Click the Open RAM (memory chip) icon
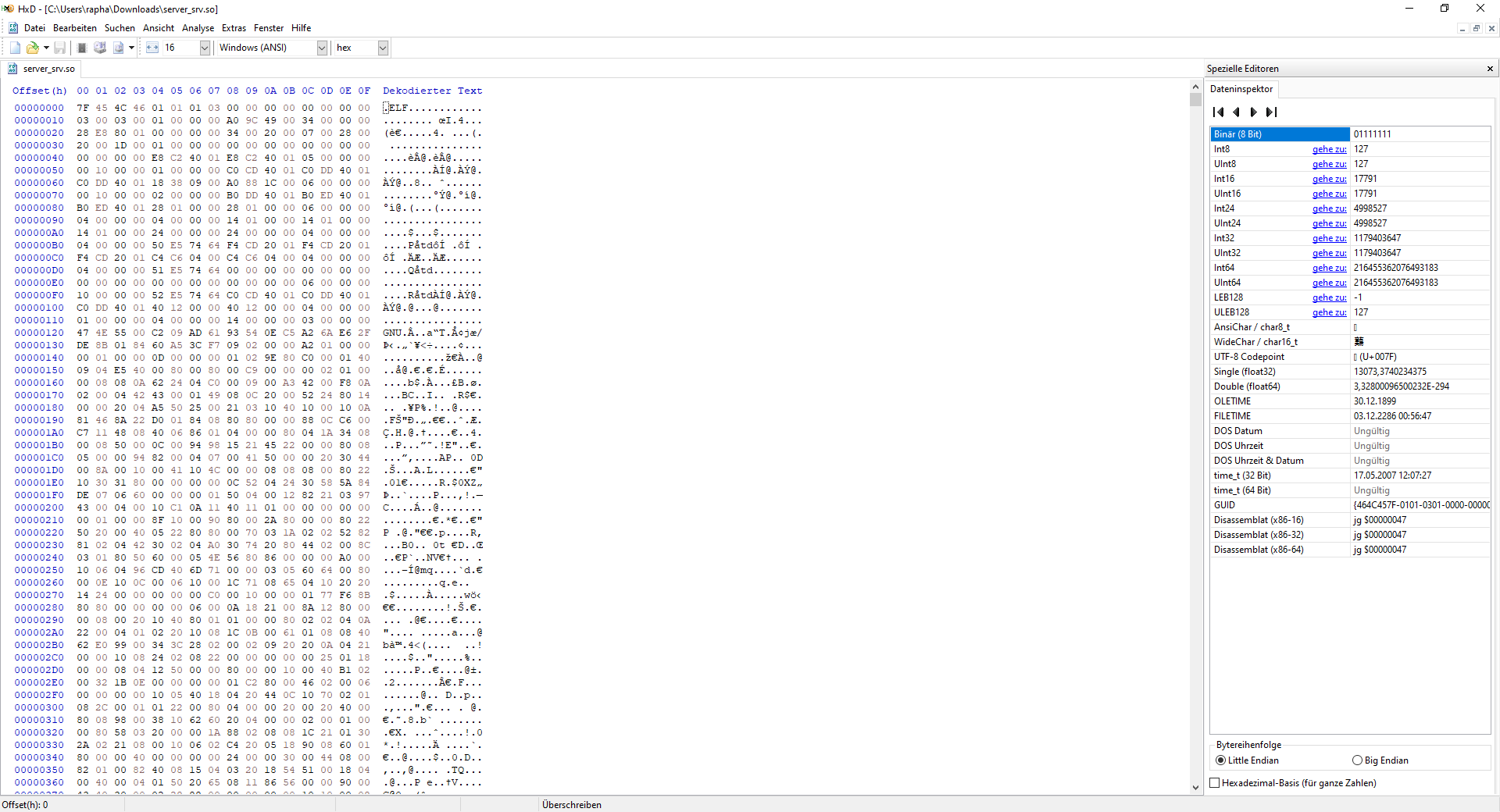This screenshot has height=812, width=1500. [x=82, y=48]
